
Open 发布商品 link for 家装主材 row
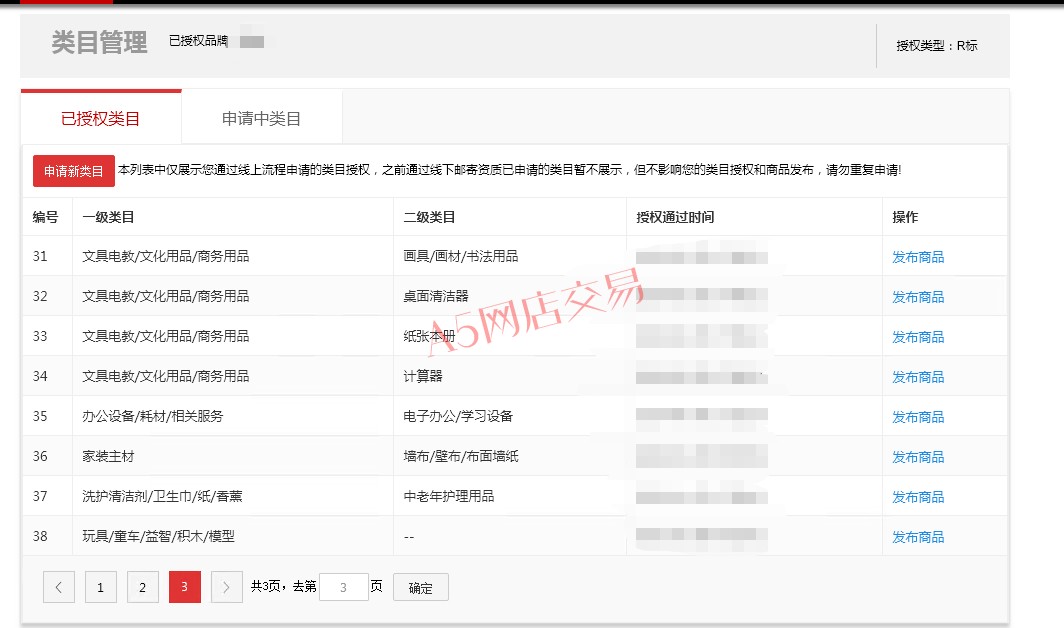click(917, 457)
